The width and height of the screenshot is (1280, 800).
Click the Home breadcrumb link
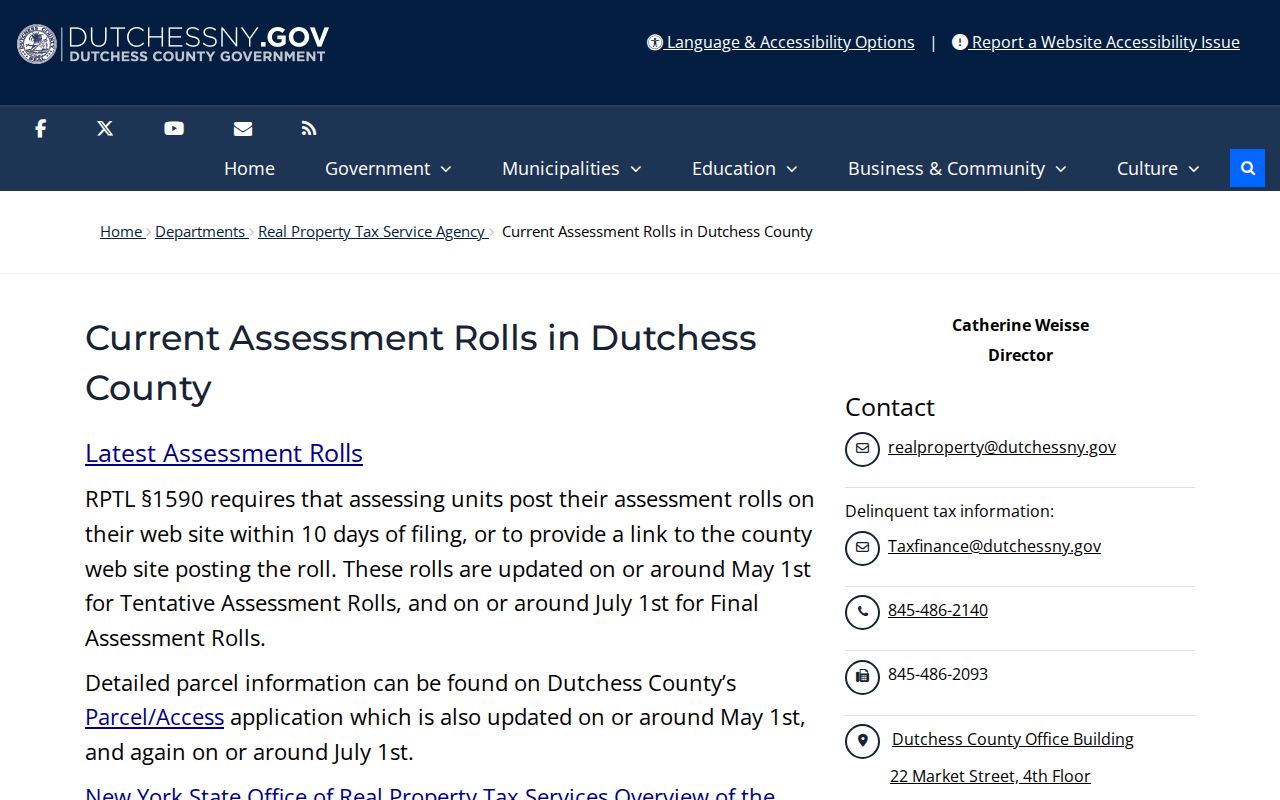pyautogui.click(x=121, y=231)
